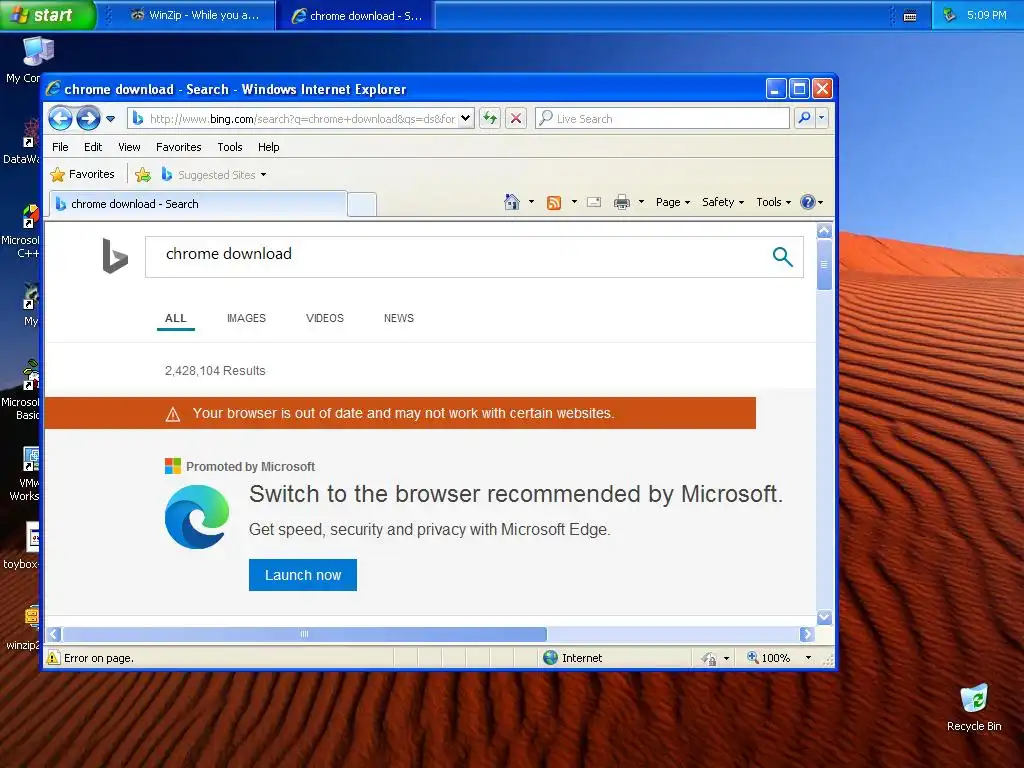The image size is (1024, 768).
Task: Click the 100% zoom level button
Action: (x=769, y=658)
